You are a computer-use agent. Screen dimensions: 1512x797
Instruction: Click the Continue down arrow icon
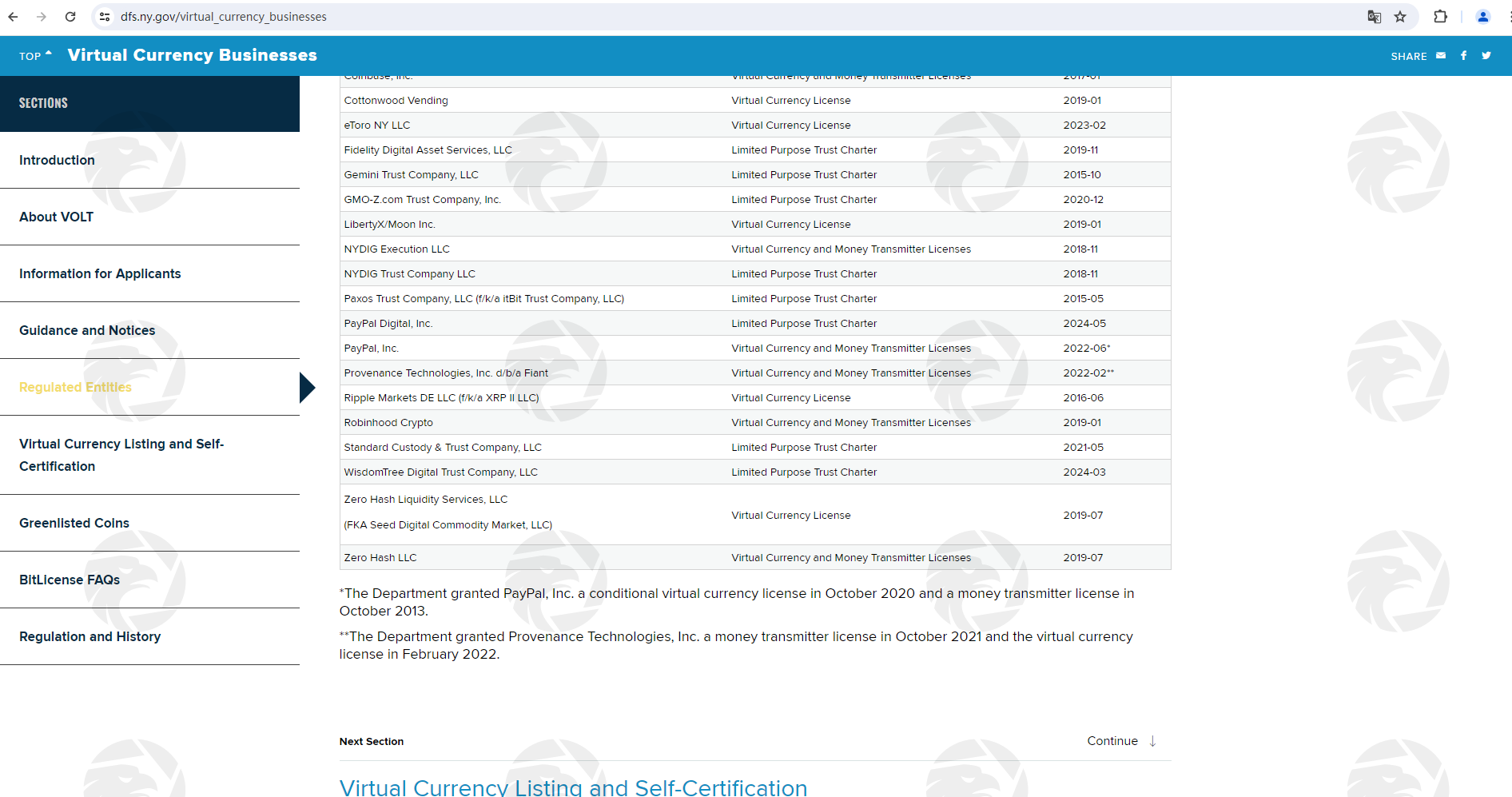[1152, 741]
